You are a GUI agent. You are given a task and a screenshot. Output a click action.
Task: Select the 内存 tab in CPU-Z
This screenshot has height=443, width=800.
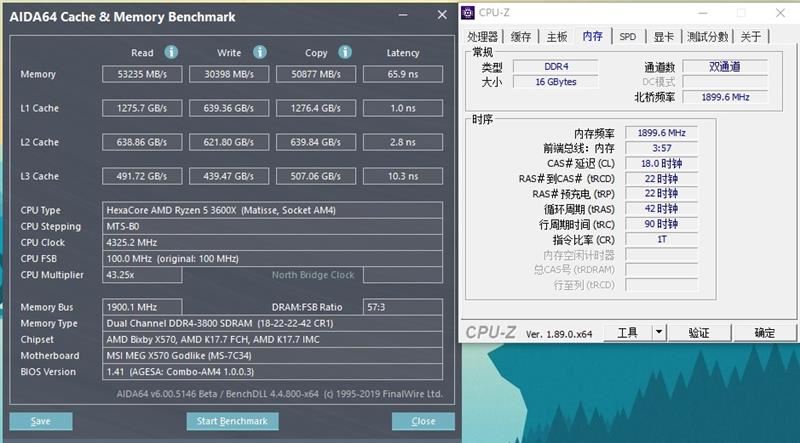point(592,36)
